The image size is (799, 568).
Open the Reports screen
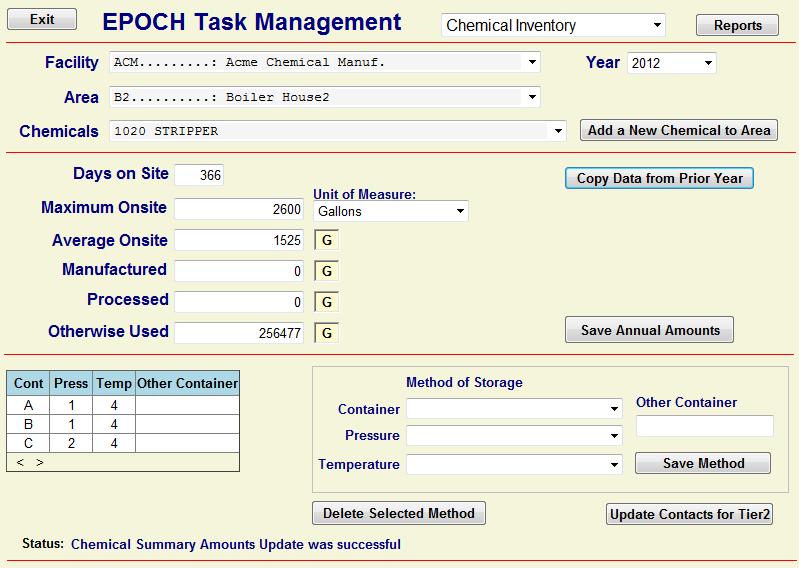(737, 25)
